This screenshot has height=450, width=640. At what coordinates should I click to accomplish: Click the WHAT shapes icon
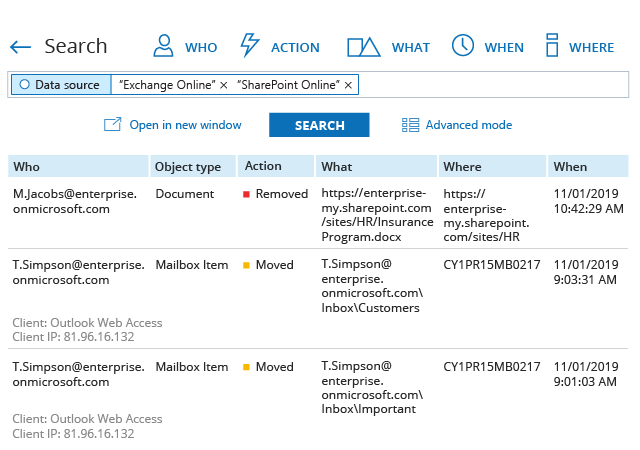364,47
